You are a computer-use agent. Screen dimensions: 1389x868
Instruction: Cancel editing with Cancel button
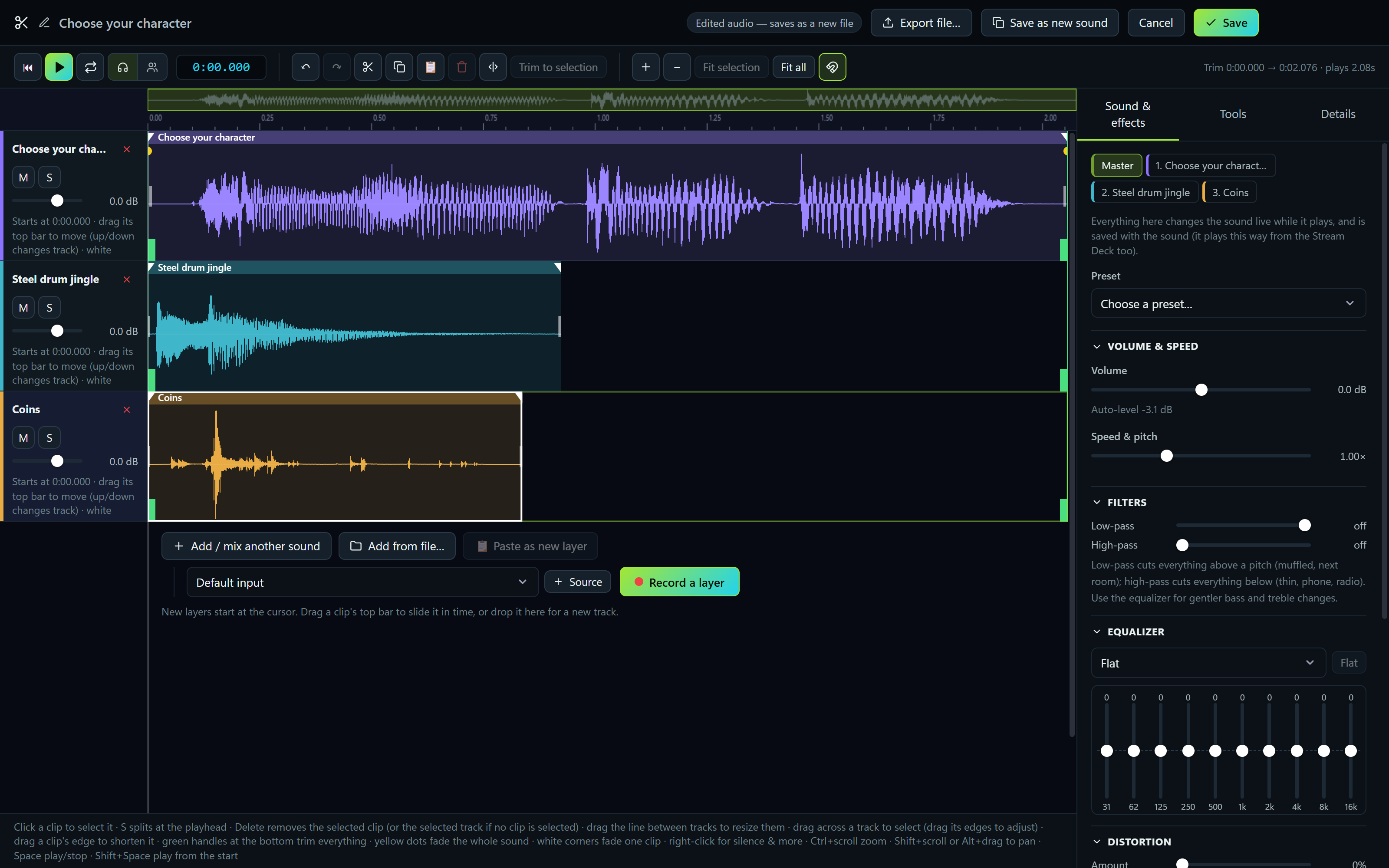[x=1156, y=23]
